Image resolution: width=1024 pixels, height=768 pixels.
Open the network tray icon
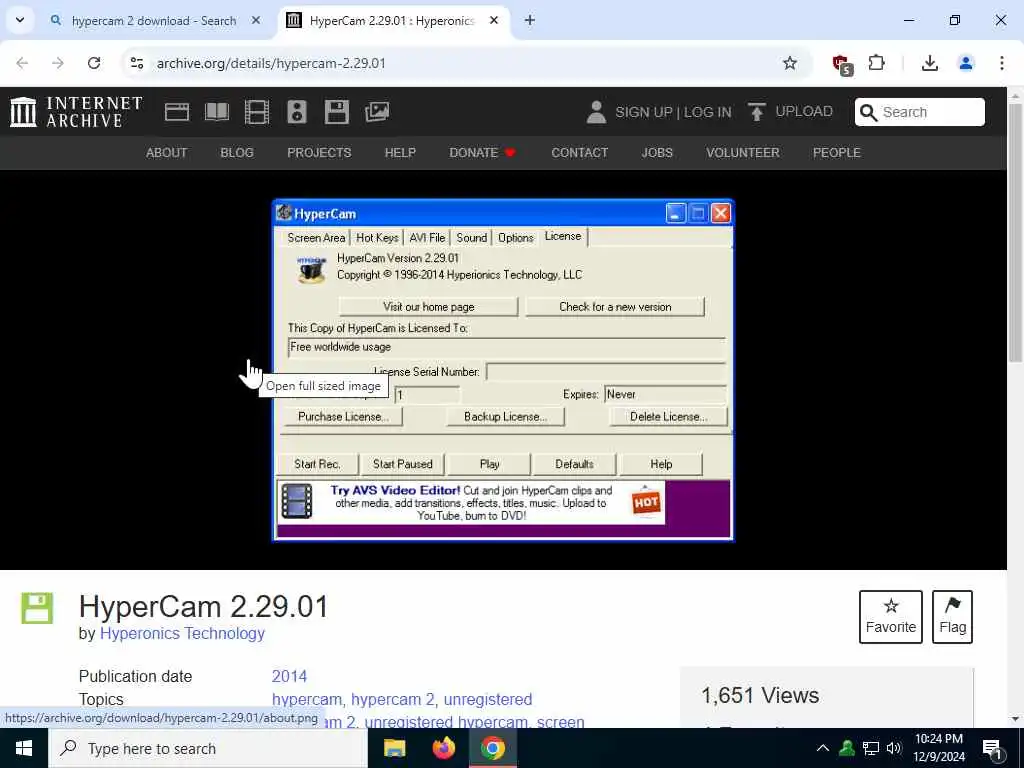(871, 748)
